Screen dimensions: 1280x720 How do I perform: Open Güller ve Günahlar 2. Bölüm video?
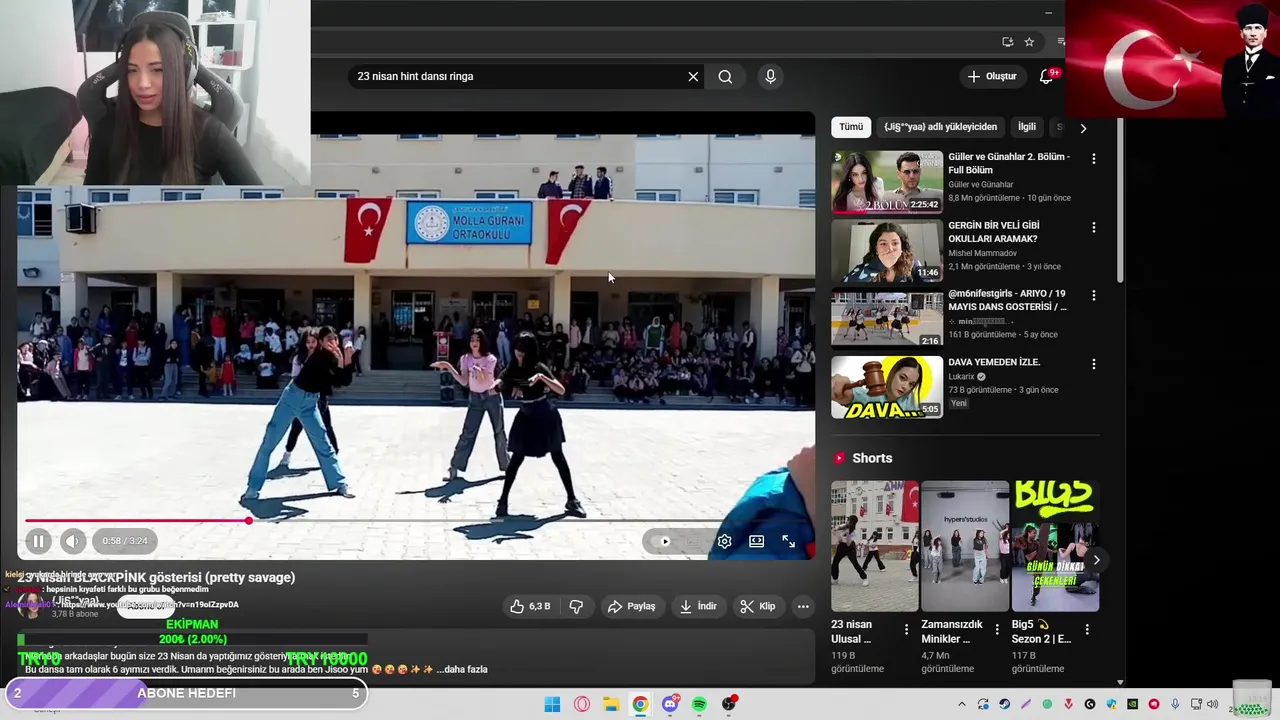887,182
